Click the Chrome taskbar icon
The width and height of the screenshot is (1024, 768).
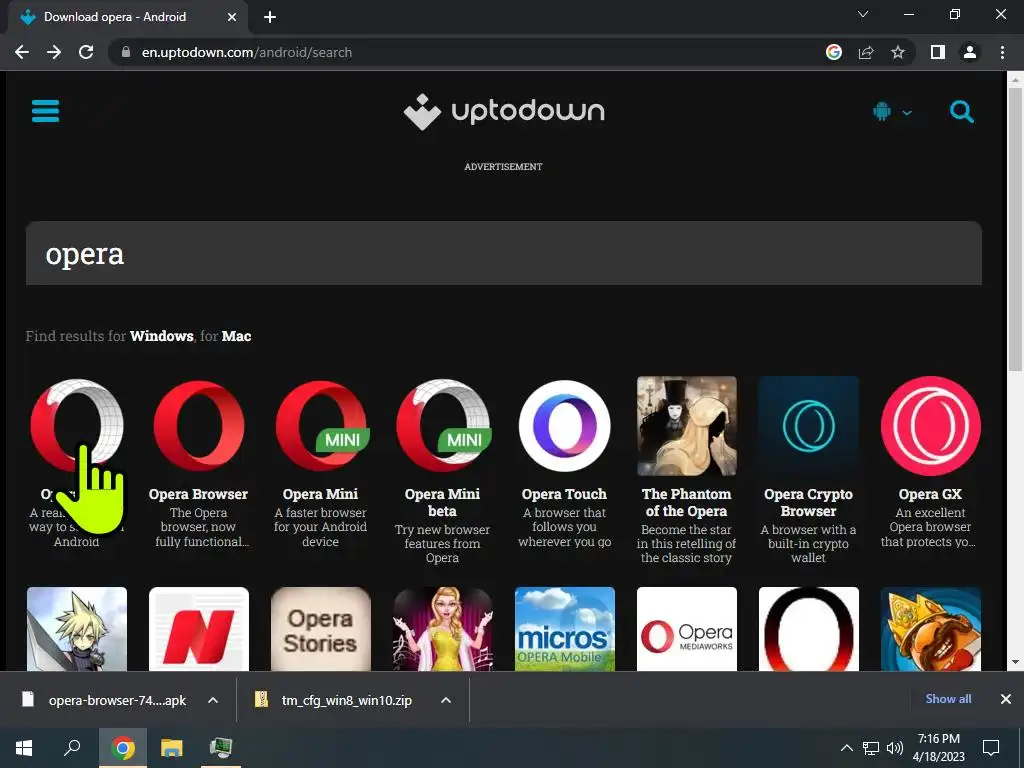click(x=122, y=748)
